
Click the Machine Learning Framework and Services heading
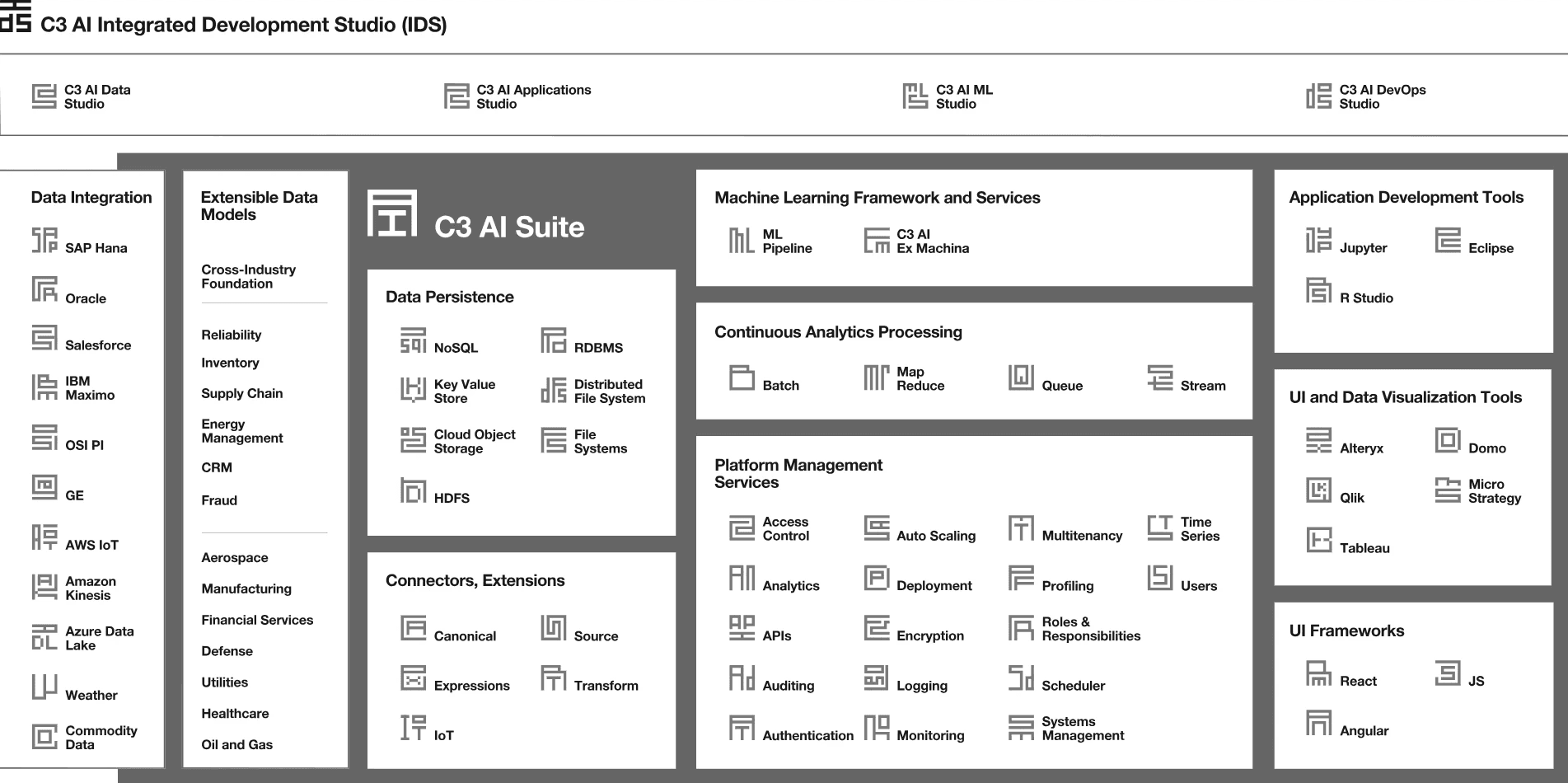click(x=877, y=198)
